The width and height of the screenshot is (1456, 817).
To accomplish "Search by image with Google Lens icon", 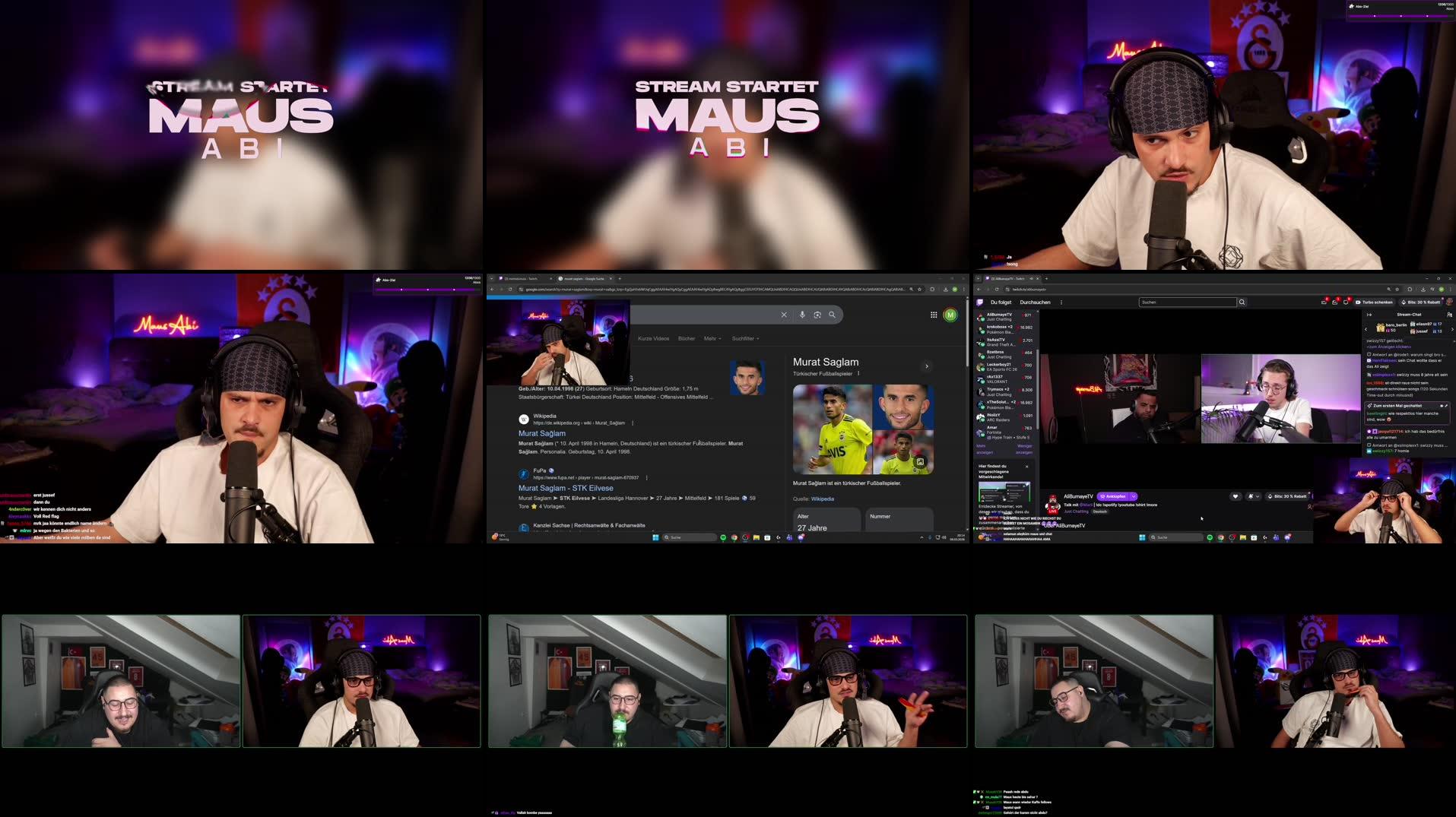I will click(818, 315).
